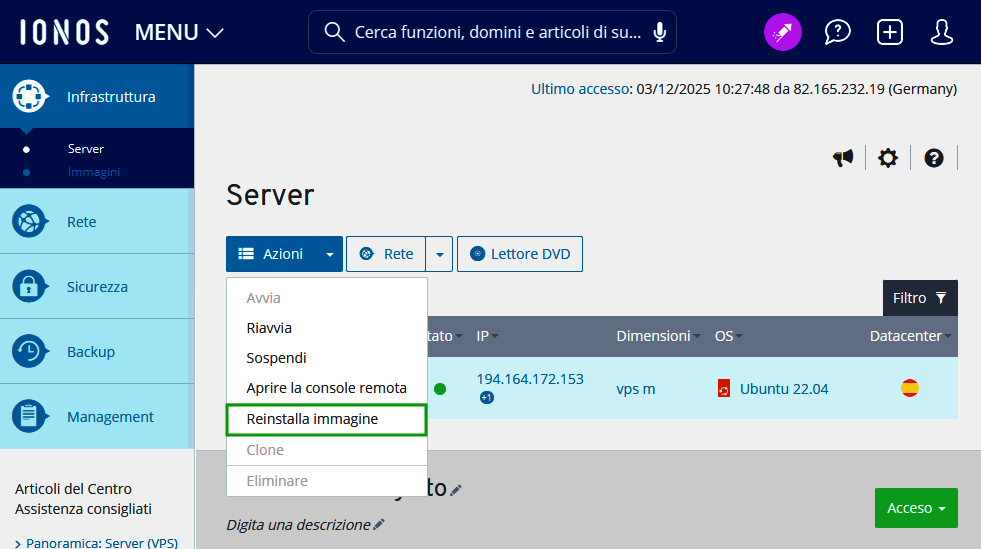Click the Infrastruttura sidebar icon

point(29,96)
